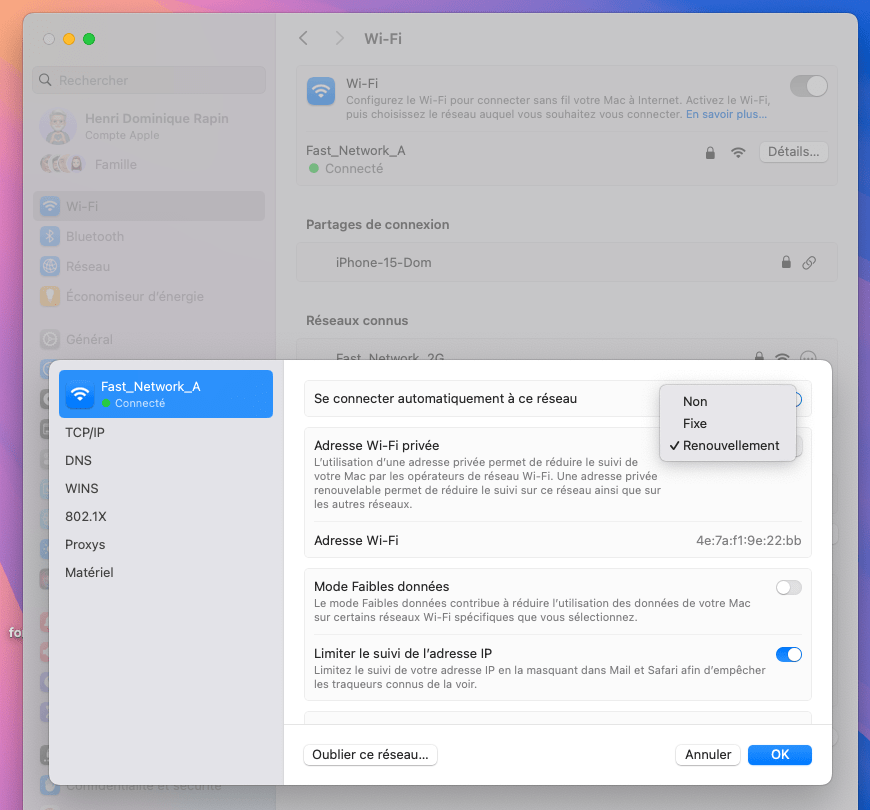Click the Wi-Fi icon in settings header

click(321, 91)
